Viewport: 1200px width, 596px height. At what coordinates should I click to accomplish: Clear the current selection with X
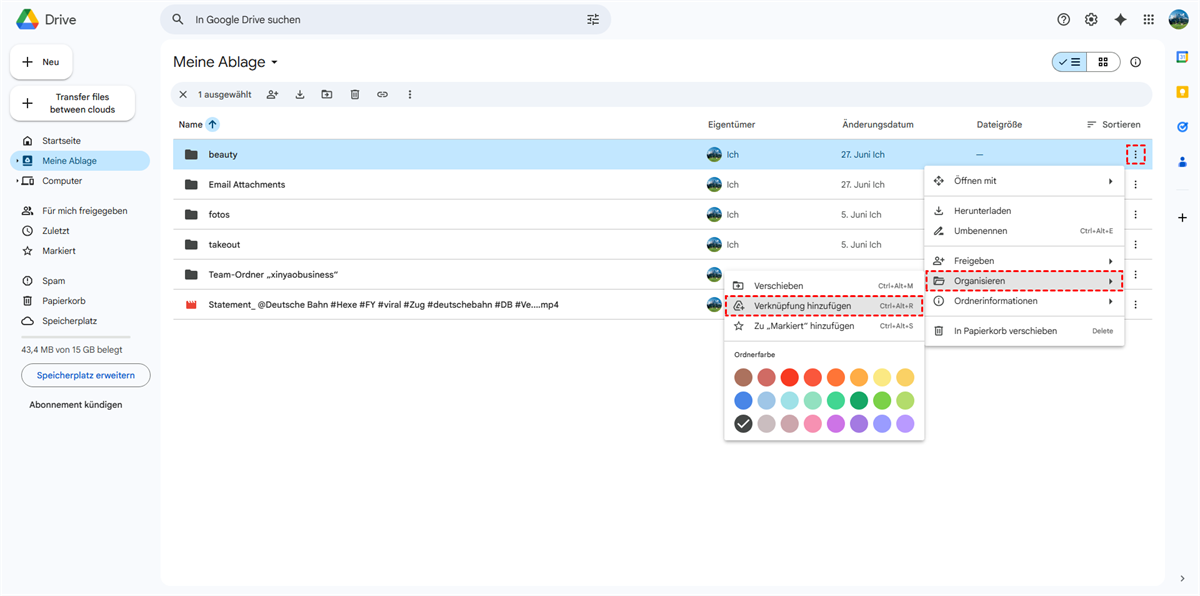(x=183, y=95)
